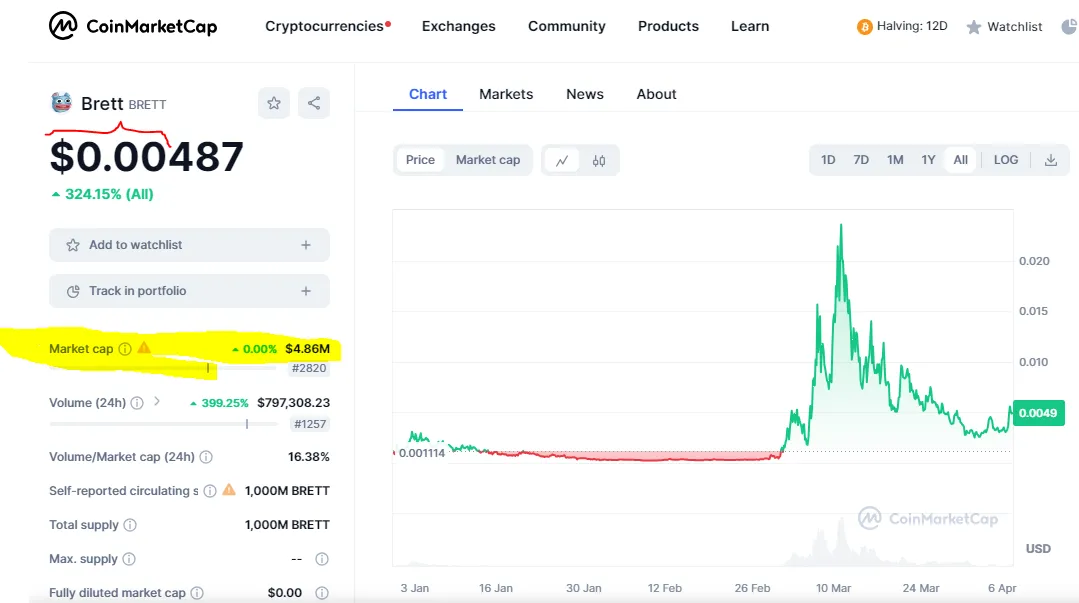Open the Portfolio pie icon in header
1079x603 pixels.
tap(1069, 27)
